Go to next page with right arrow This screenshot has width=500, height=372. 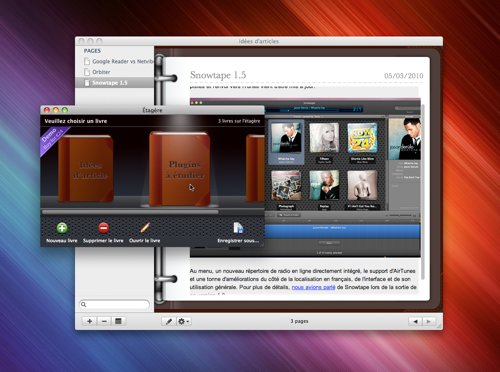429,321
